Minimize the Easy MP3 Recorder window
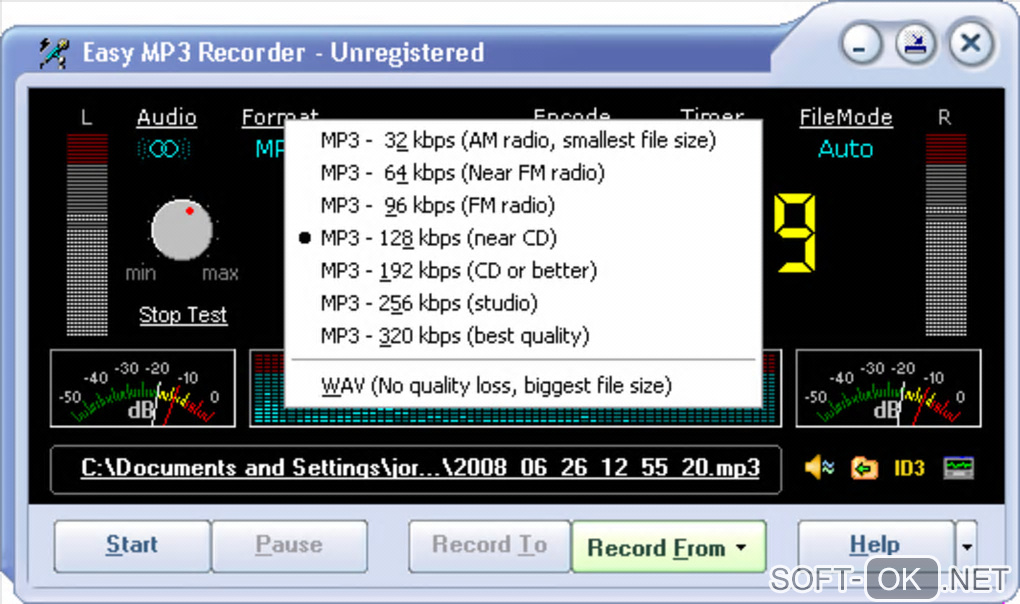Viewport: 1020px width, 604px height. coord(862,44)
